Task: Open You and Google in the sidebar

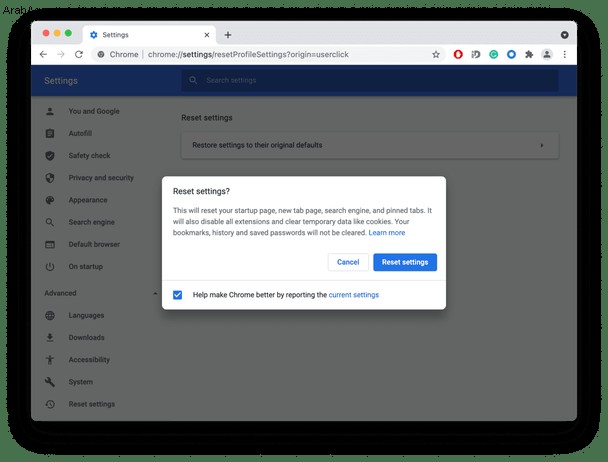Action: pyautogui.click(x=94, y=111)
